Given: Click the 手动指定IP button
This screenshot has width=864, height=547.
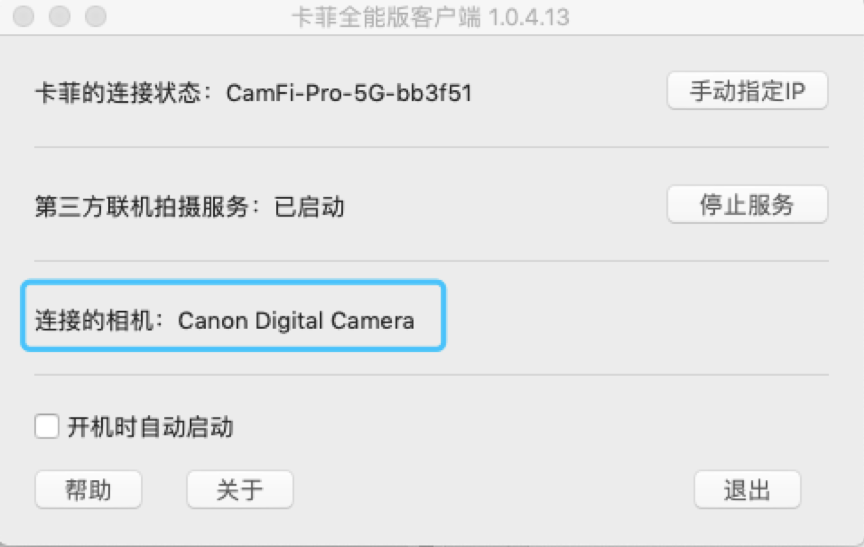Looking at the screenshot, I should [x=747, y=92].
